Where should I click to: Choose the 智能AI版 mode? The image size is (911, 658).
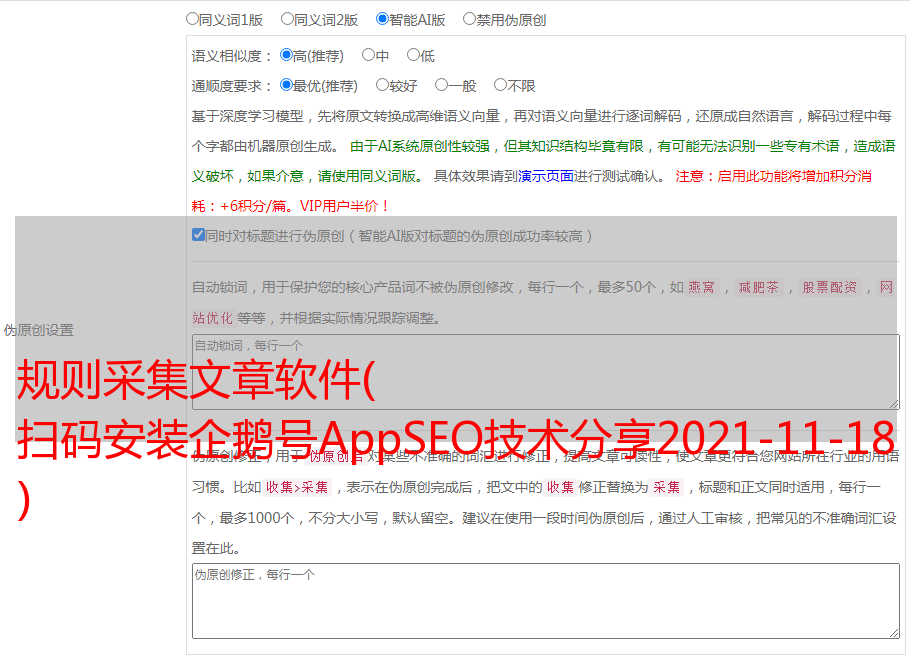pyautogui.click(x=382, y=18)
